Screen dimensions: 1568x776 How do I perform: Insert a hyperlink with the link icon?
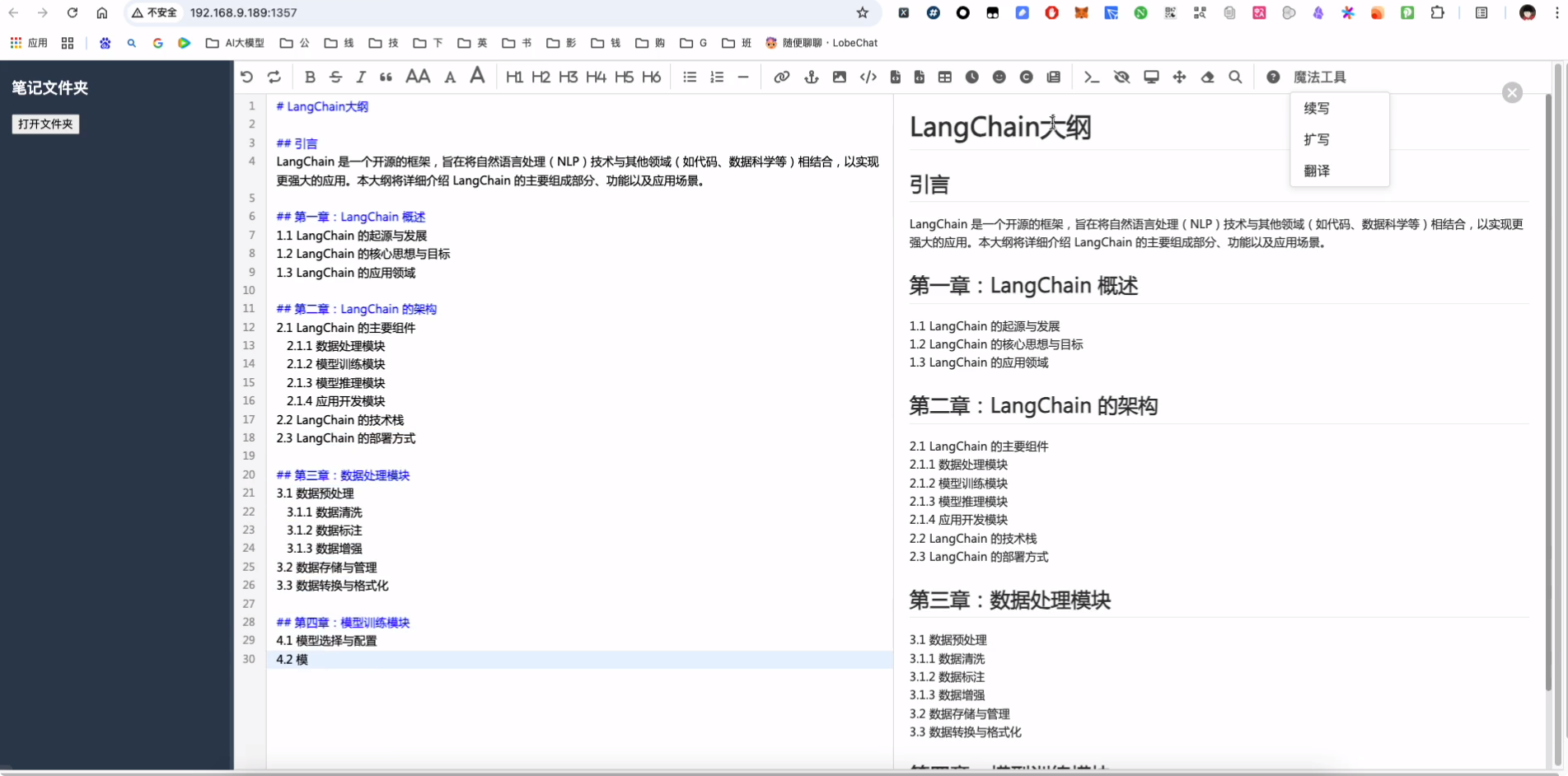[781, 77]
